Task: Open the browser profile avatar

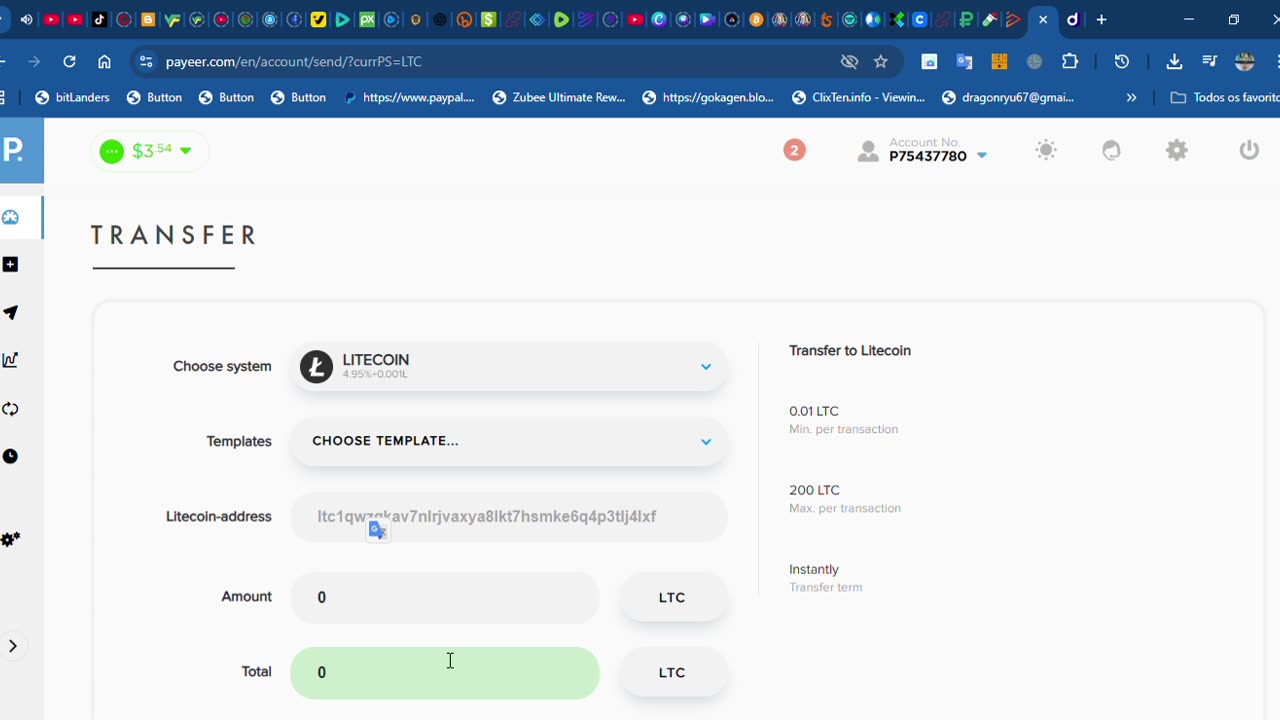Action: pos(1245,61)
